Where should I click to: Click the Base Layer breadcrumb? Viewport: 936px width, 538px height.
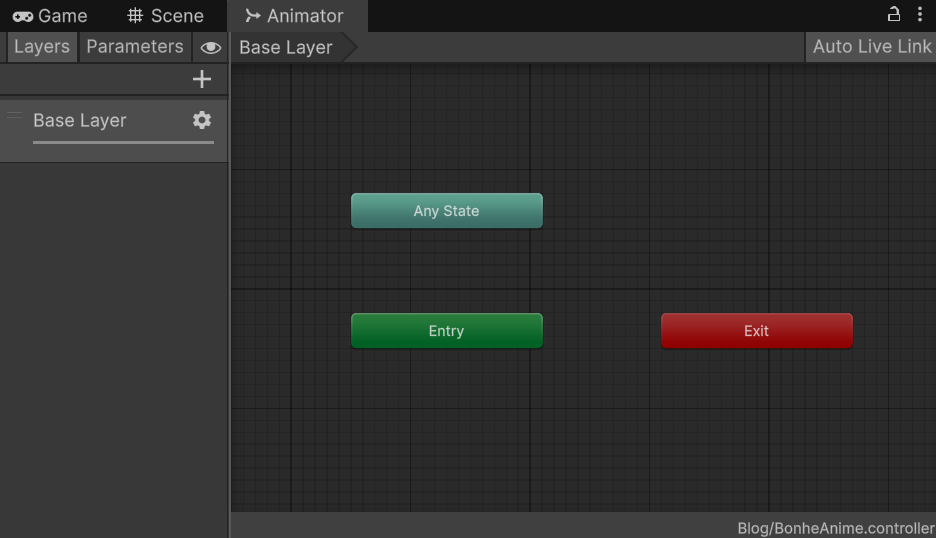point(286,48)
